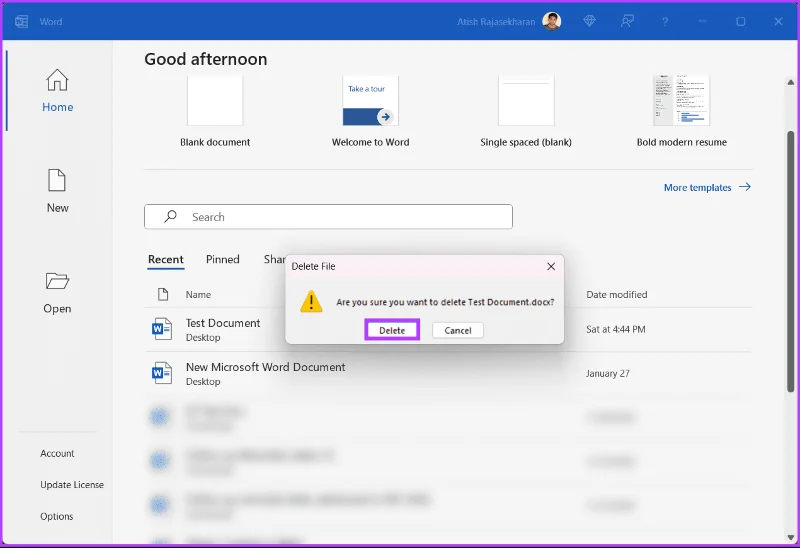Click the Good afternoon heading
The width and height of the screenshot is (800, 548).
coord(206,59)
